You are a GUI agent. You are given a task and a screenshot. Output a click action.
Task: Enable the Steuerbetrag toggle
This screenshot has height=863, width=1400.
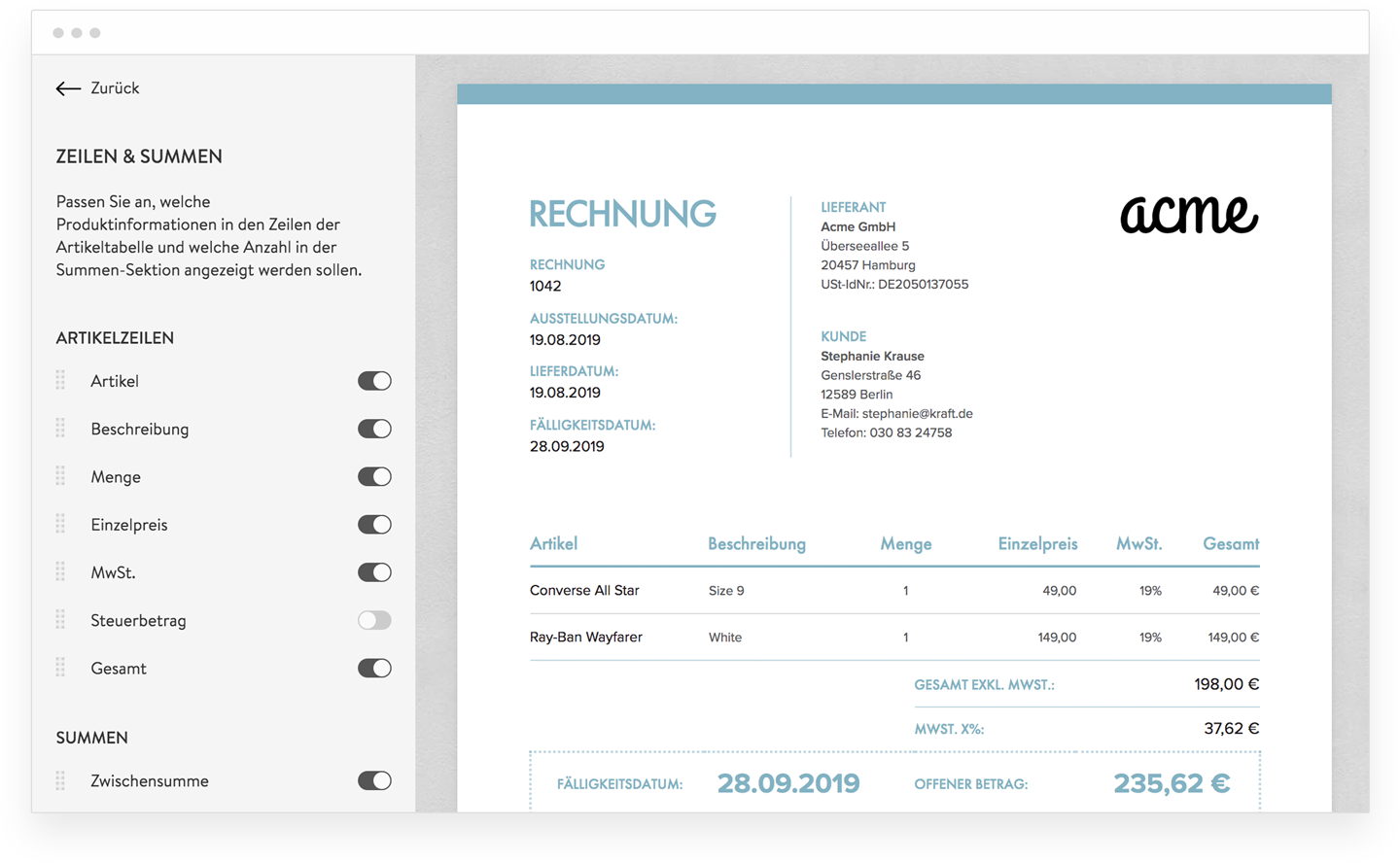374,620
